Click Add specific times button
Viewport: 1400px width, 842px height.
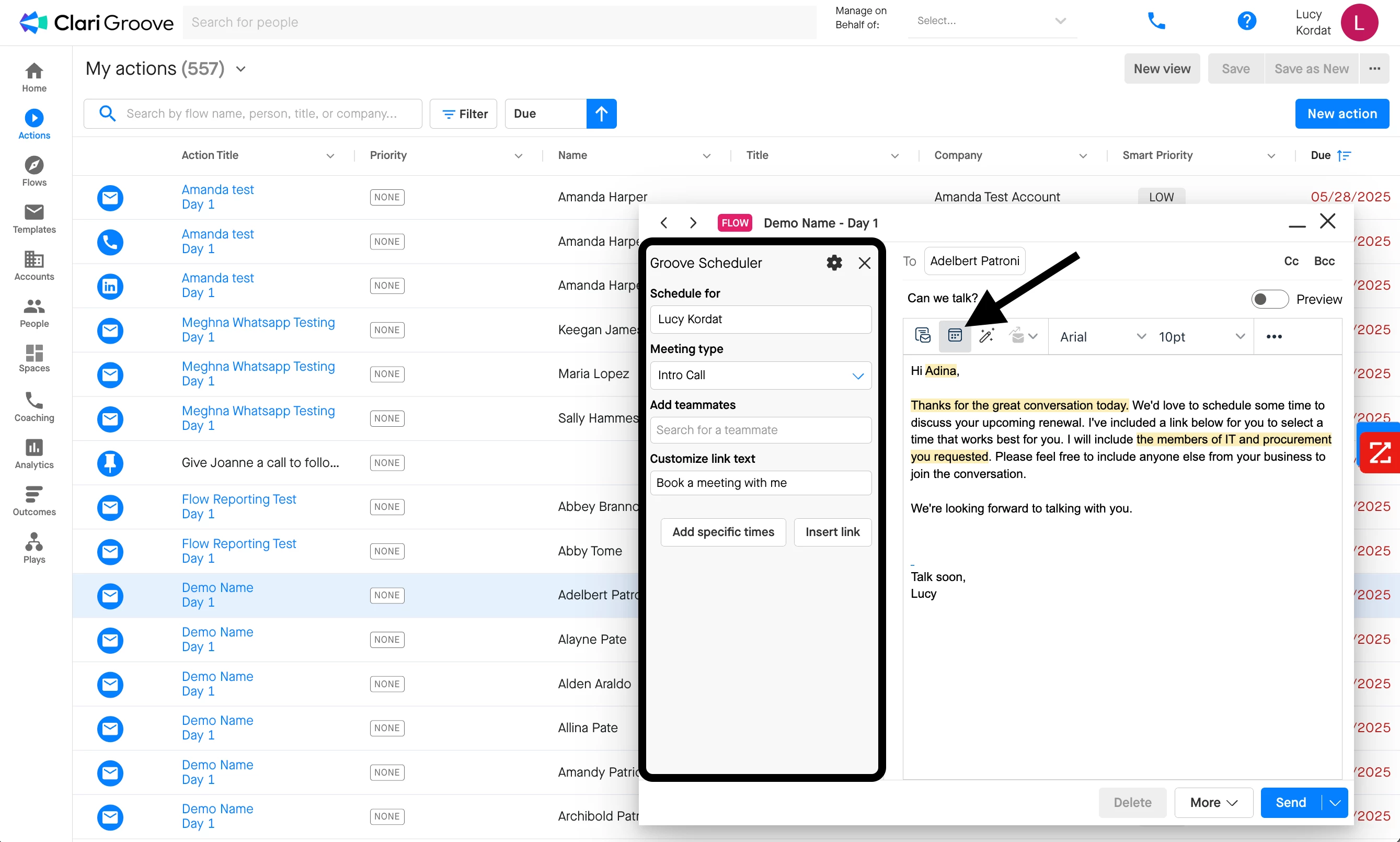(x=722, y=532)
